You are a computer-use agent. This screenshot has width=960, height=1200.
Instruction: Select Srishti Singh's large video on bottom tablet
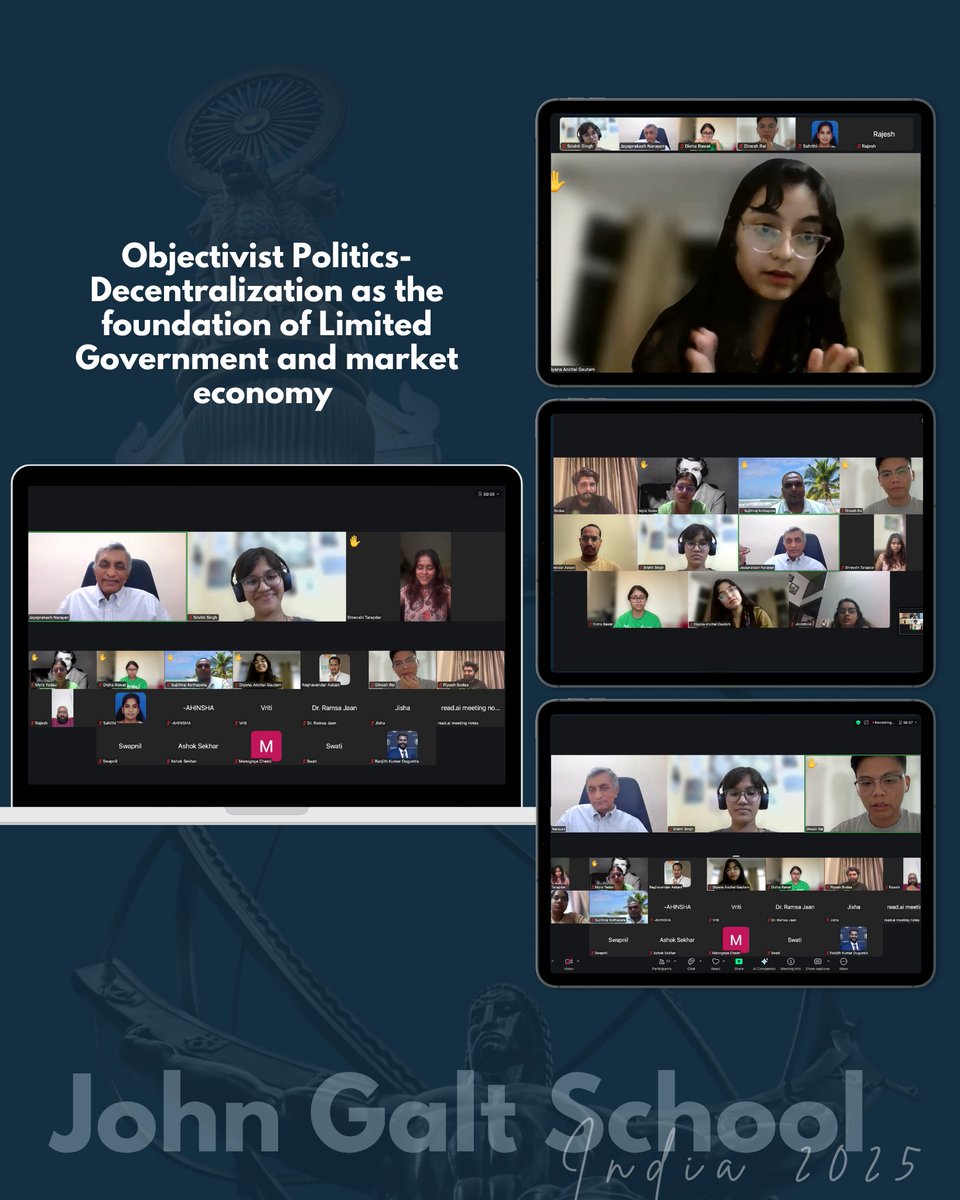[736, 794]
